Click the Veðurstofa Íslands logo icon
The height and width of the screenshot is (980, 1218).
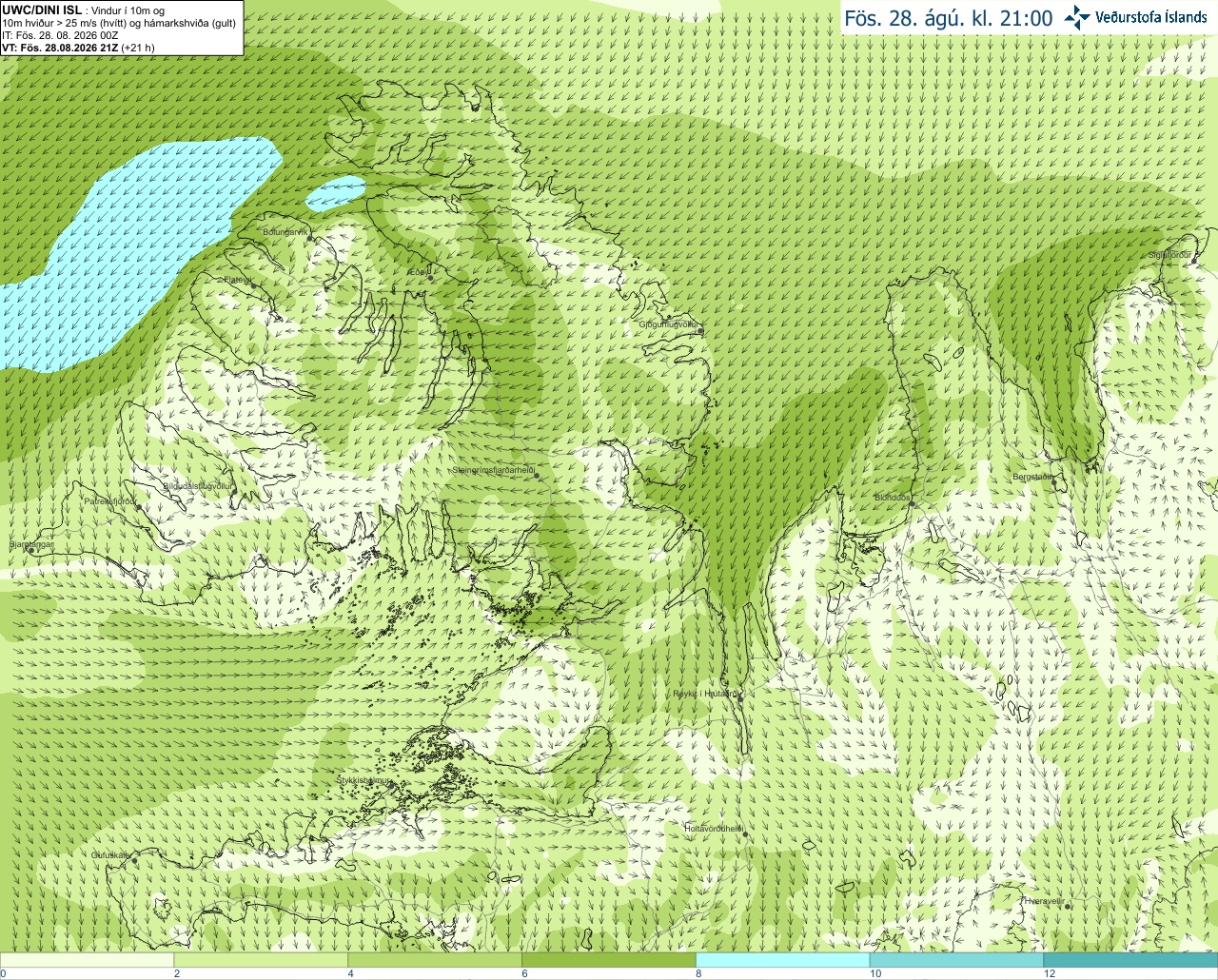point(1077,17)
